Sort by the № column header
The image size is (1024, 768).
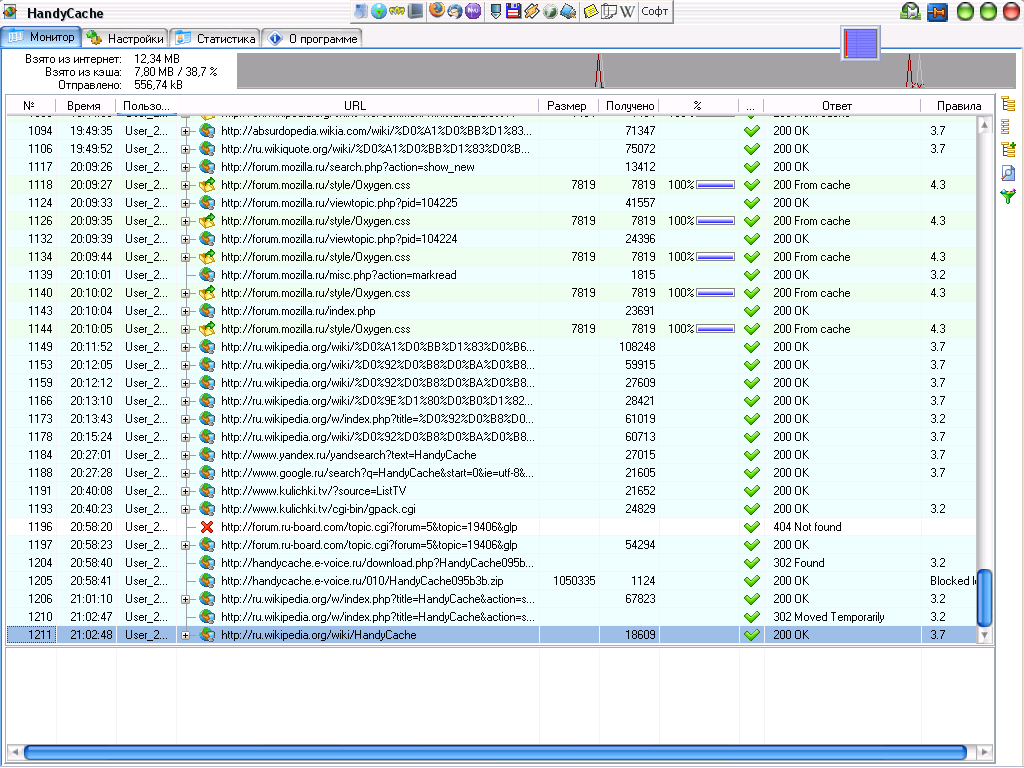(x=31, y=106)
